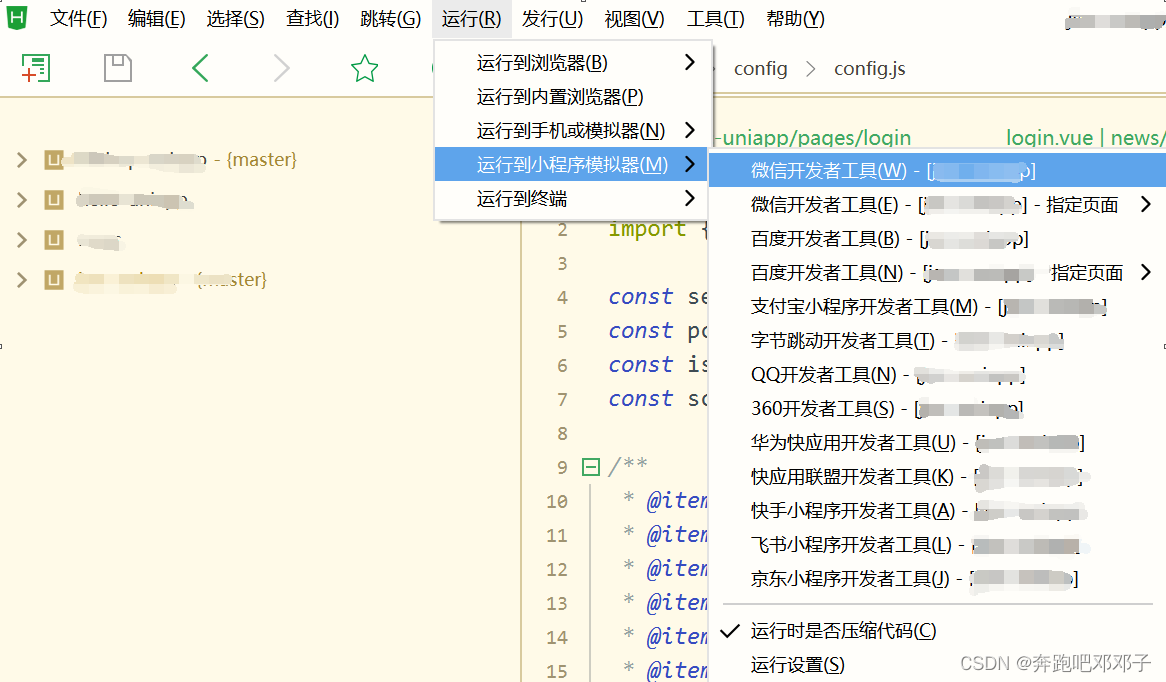Select 运行到手机或模拟器(N)

571,131
